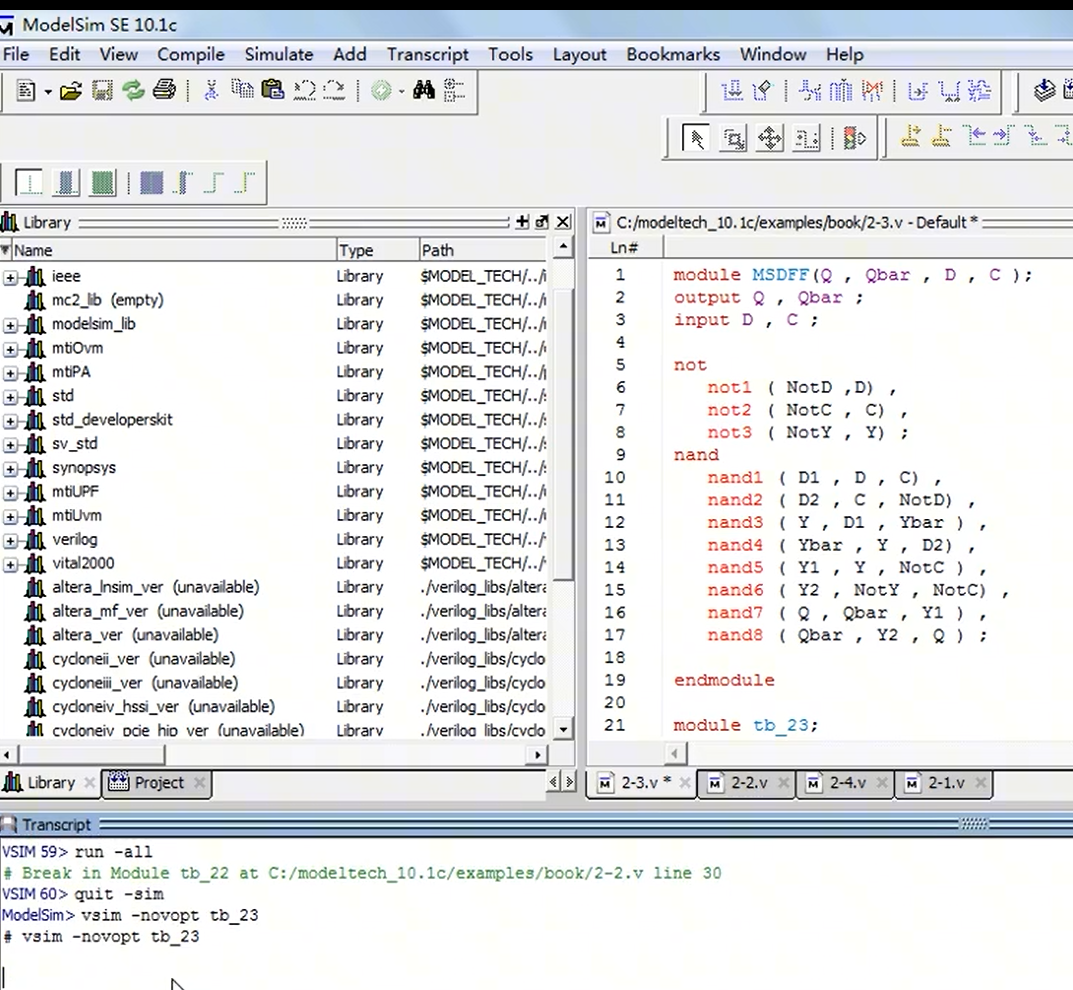Open the Transcript menu

click(428, 54)
